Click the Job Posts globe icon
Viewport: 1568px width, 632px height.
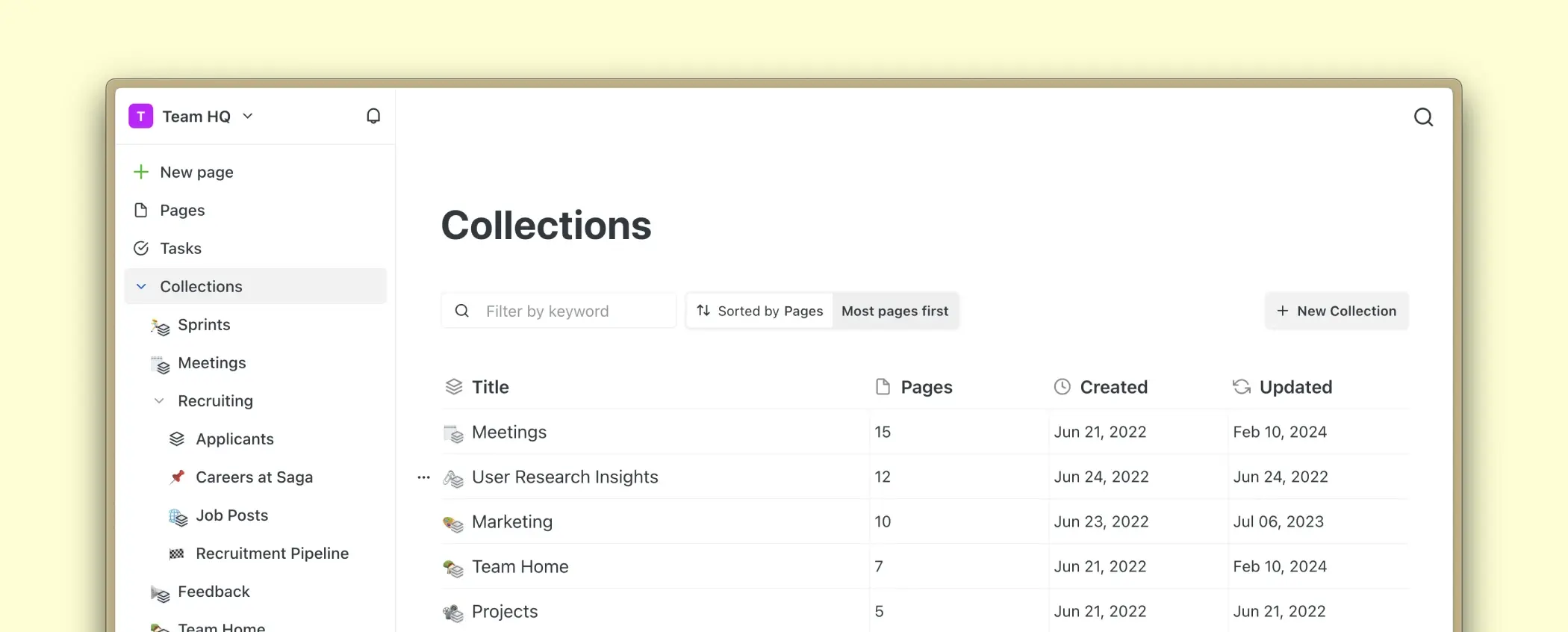[x=177, y=516]
